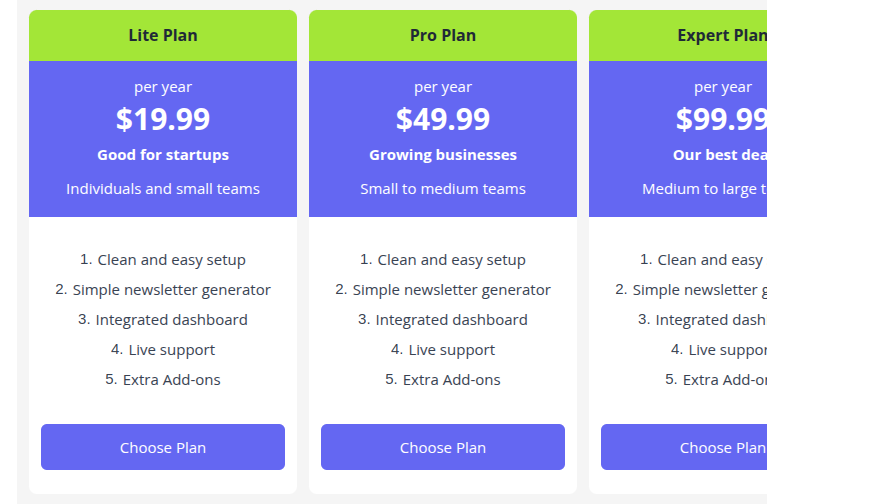This screenshot has width=892, height=504.
Task: Click 'Growing businesses' tagline
Action: coord(443,155)
